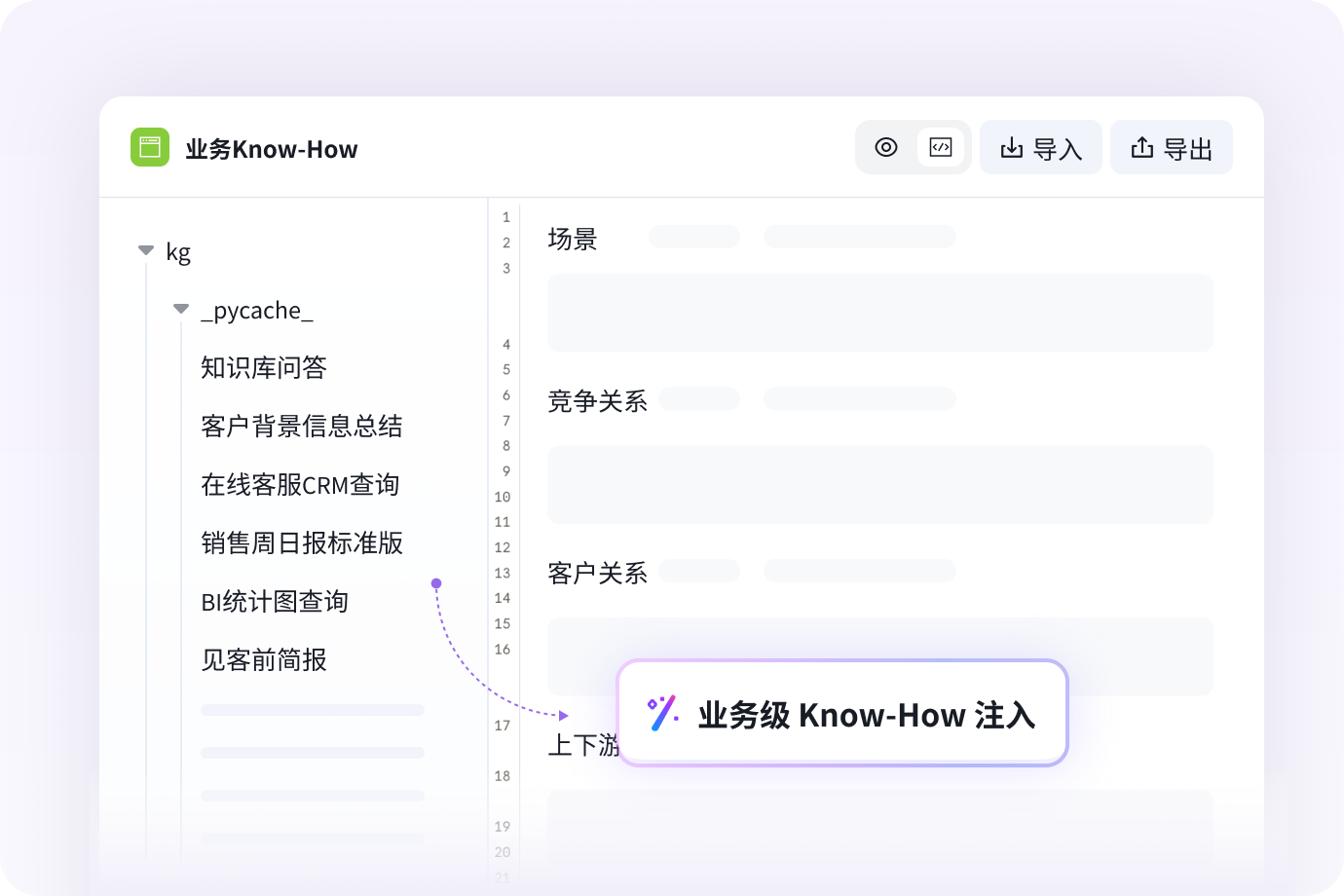Open BI统计图查询 item
The height and width of the screenshot is (896, 1344).
[x=275, y=601]
